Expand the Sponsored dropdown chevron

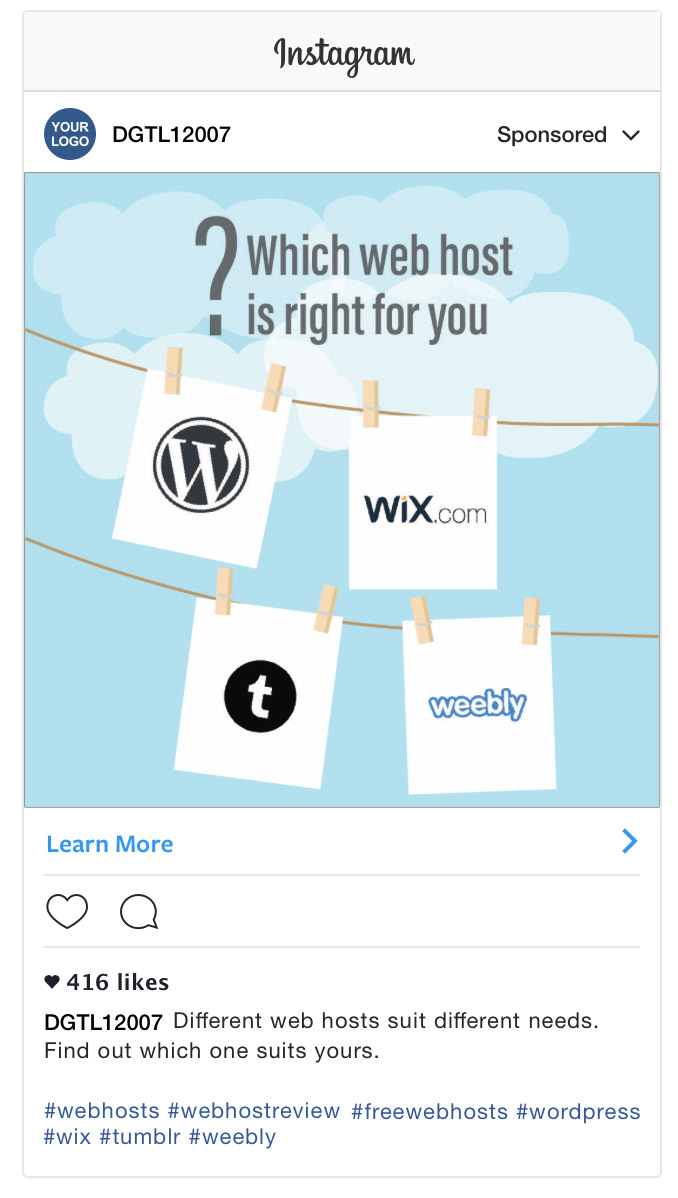(x=631, y=135)
